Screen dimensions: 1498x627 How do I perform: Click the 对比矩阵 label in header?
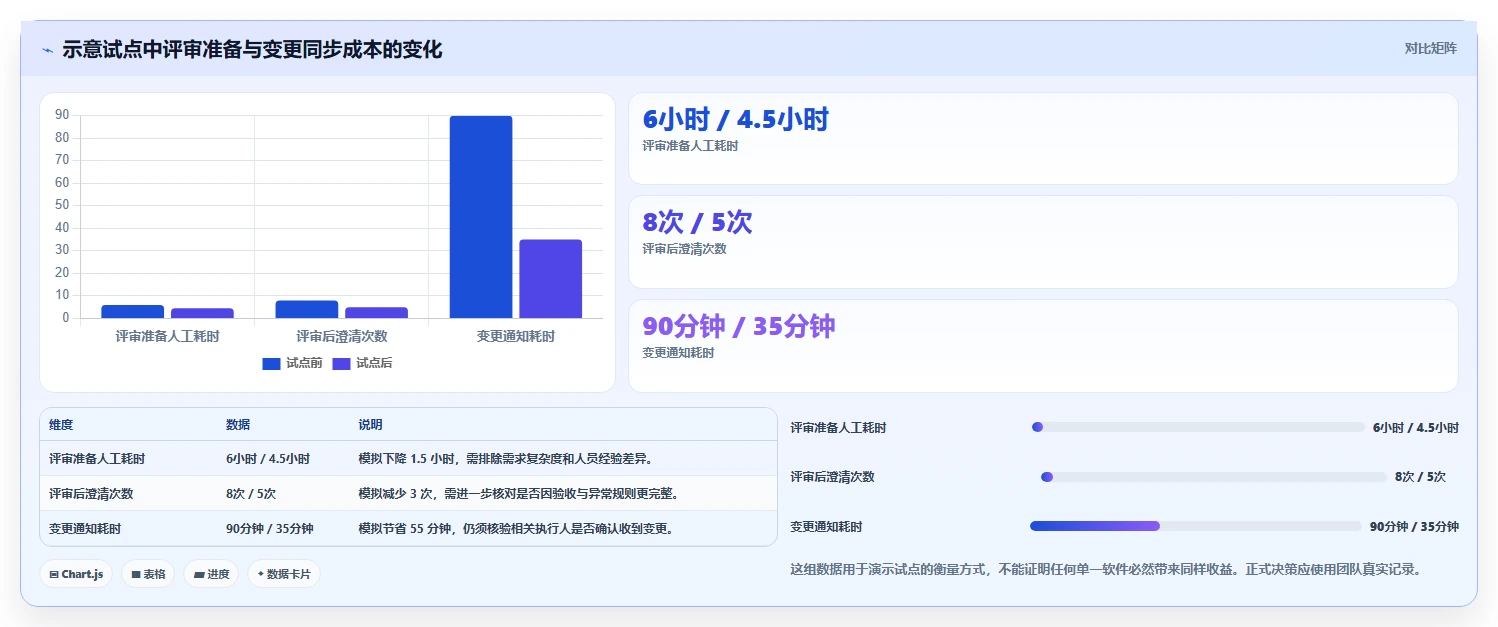(1431, 49)
